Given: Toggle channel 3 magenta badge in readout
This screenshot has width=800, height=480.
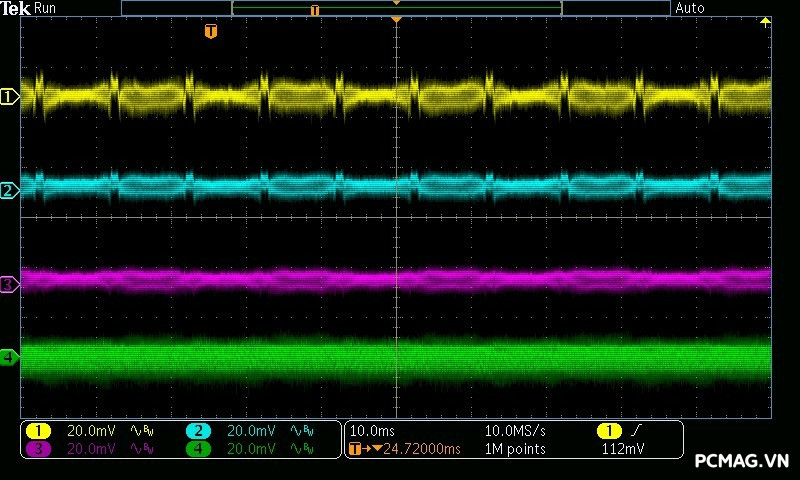Looking at the screenshot, I should [x=38, y=449].
